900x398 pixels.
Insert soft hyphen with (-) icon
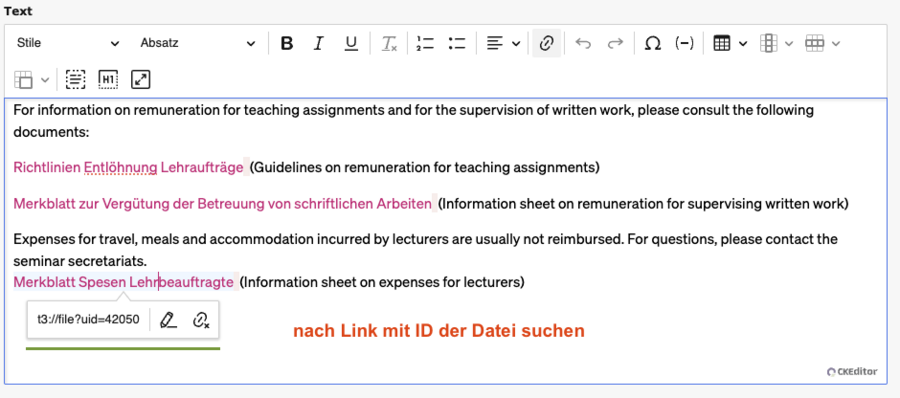pos(684,43)
